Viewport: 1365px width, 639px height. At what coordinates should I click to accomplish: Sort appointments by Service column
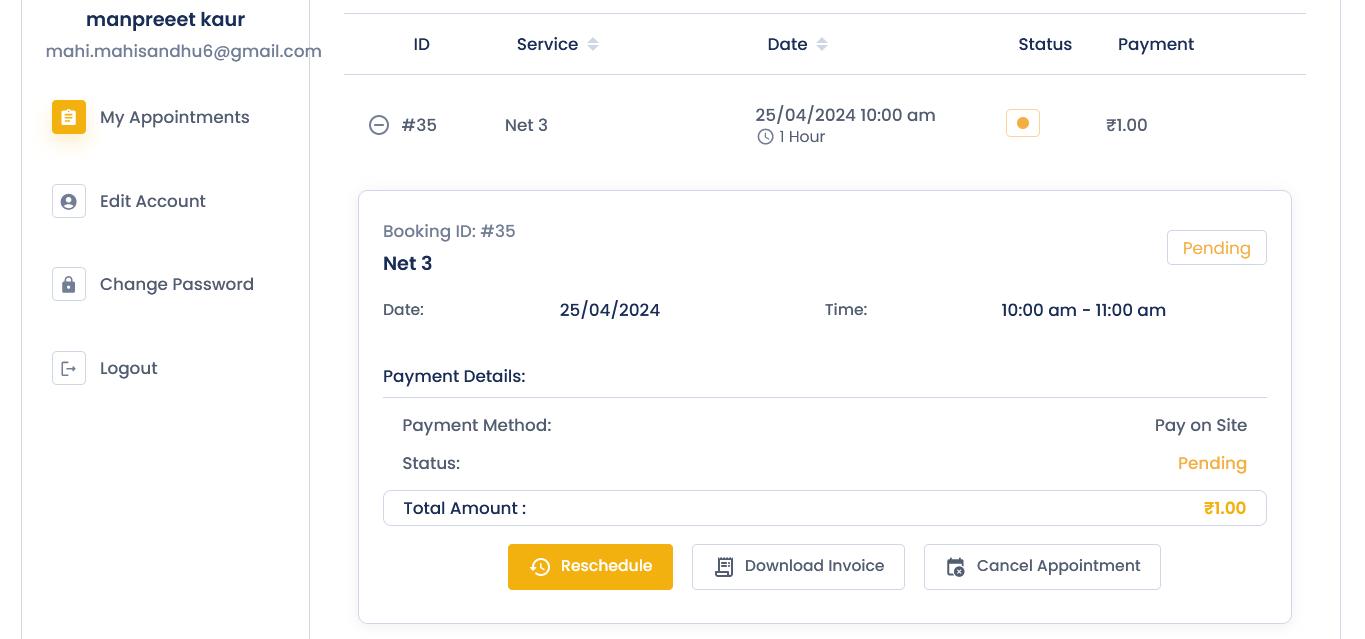coord(593,44)
